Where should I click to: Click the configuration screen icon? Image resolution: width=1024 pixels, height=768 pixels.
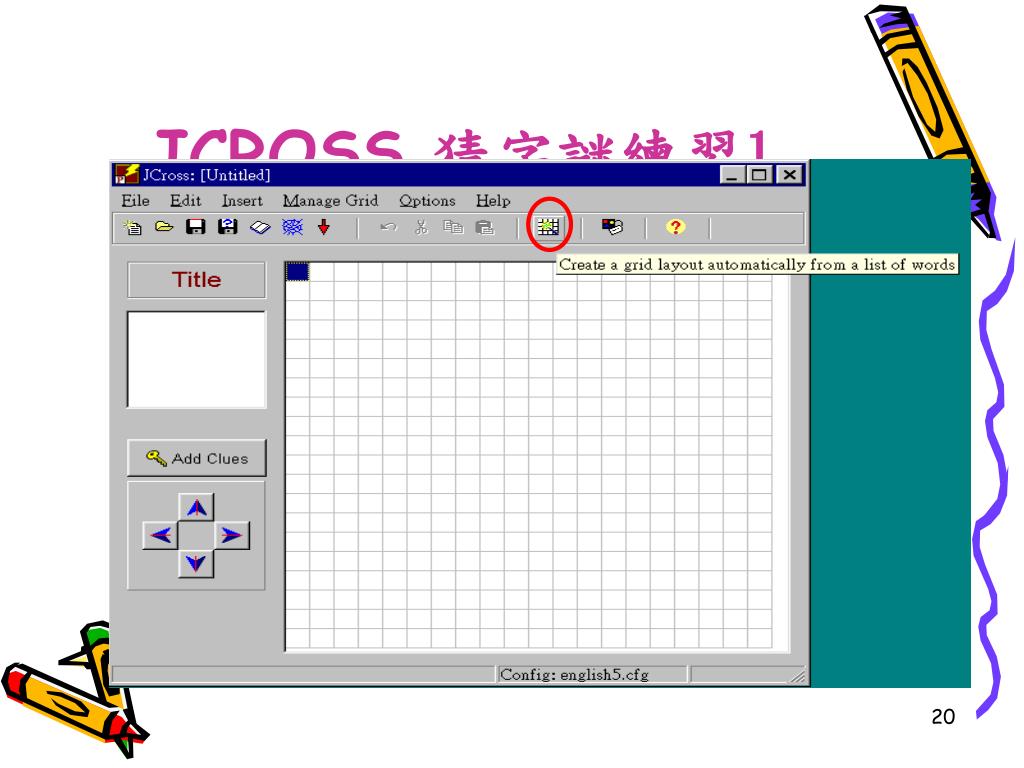612,227
